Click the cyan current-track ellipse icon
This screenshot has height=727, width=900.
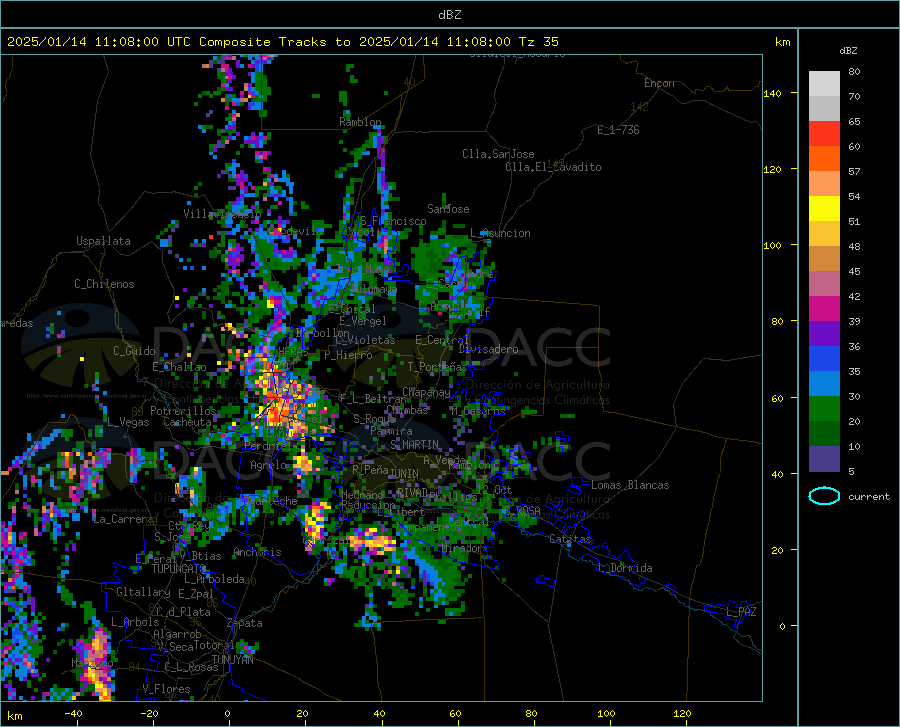pos(824,496)
